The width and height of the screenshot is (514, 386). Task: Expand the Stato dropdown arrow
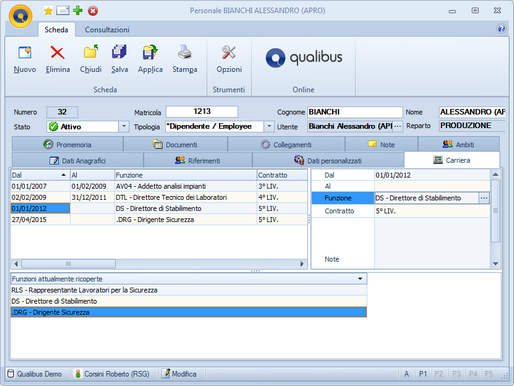[x=124, y=127]
